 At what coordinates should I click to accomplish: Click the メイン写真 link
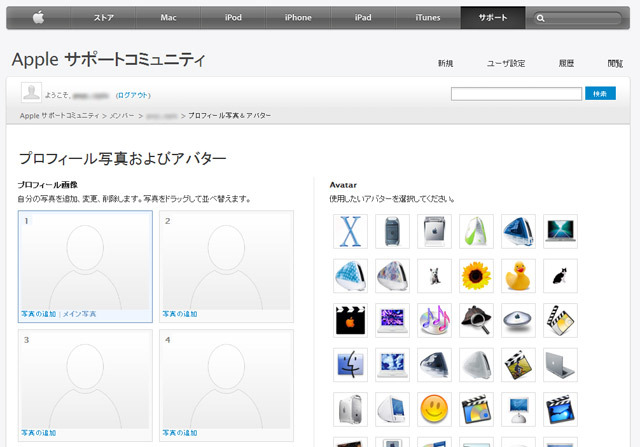point(79,314)
